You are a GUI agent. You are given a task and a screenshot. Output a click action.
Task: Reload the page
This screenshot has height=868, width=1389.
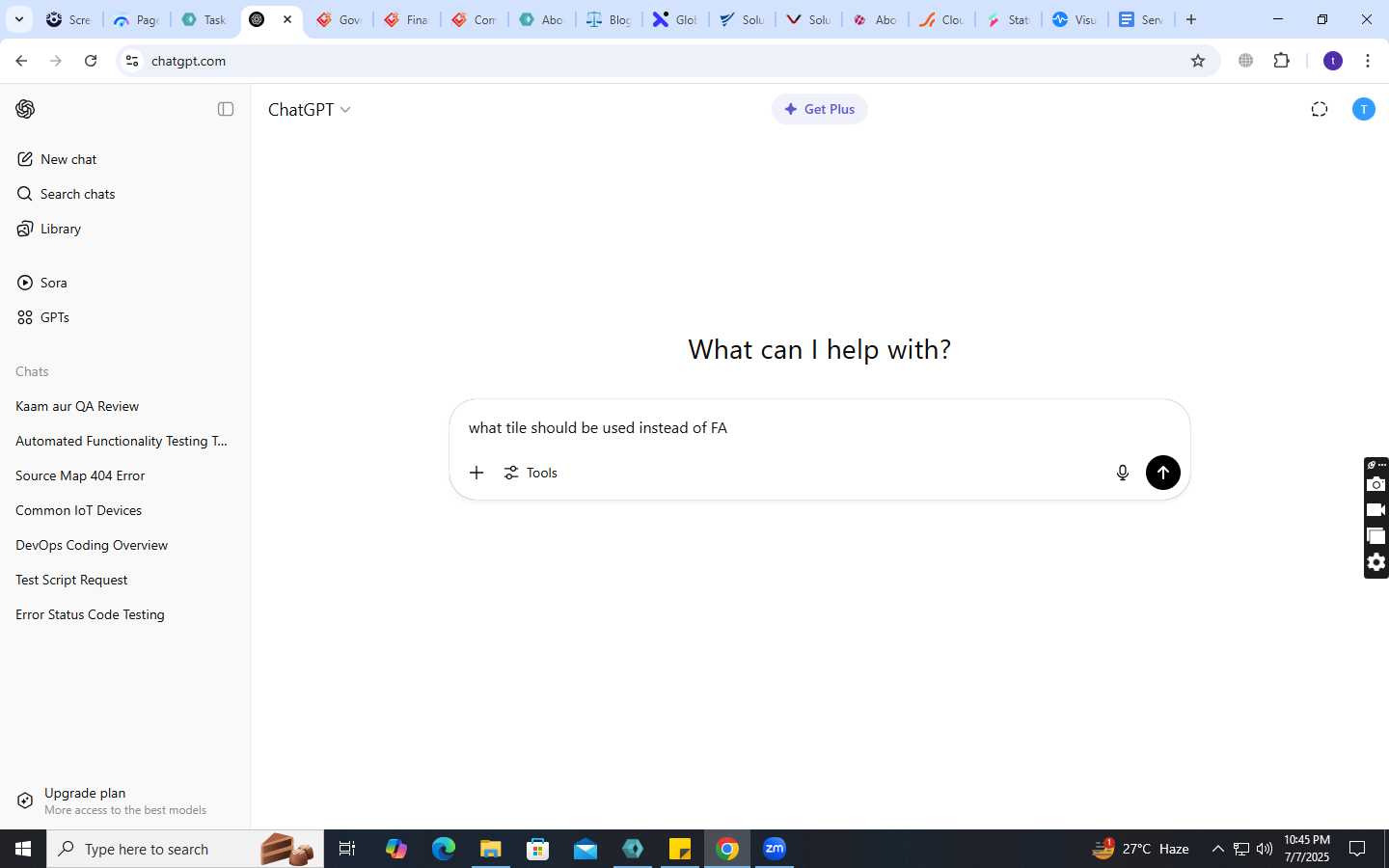(x=91, y=61)
